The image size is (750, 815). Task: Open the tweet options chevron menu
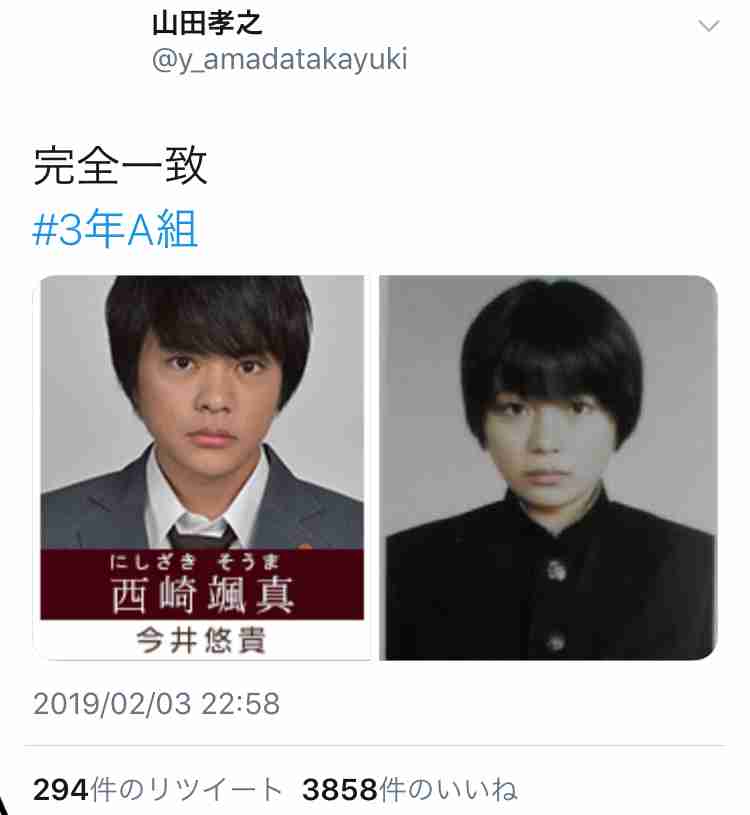point(708,25)
